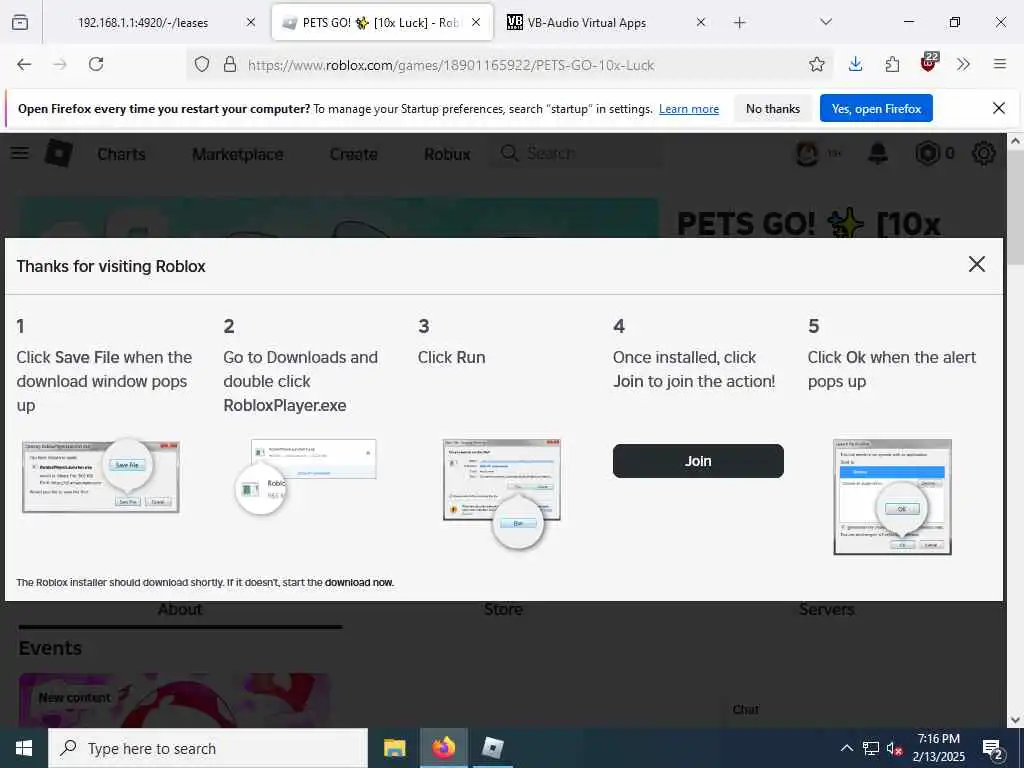Open Create in Roblox navigation
Image resolution: width=1024 pixels, height=768 pixels.
353,154
